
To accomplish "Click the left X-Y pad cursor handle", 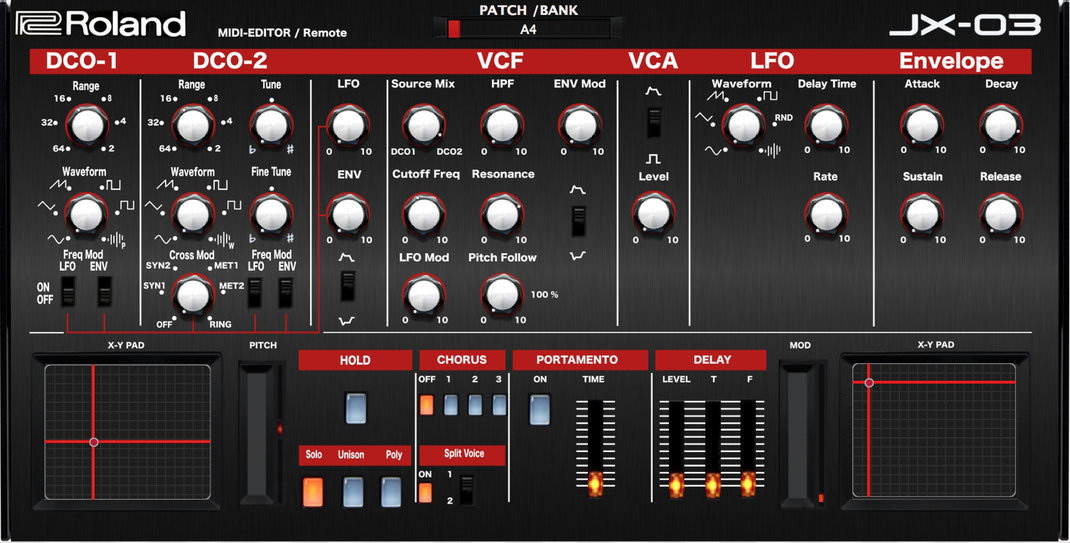I will [94, 442].
